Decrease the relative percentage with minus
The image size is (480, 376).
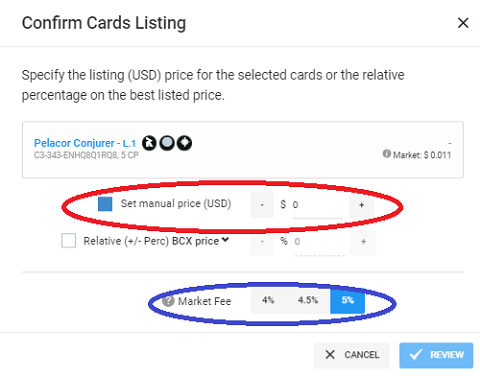pyautogui.click(x=262, y=242)
